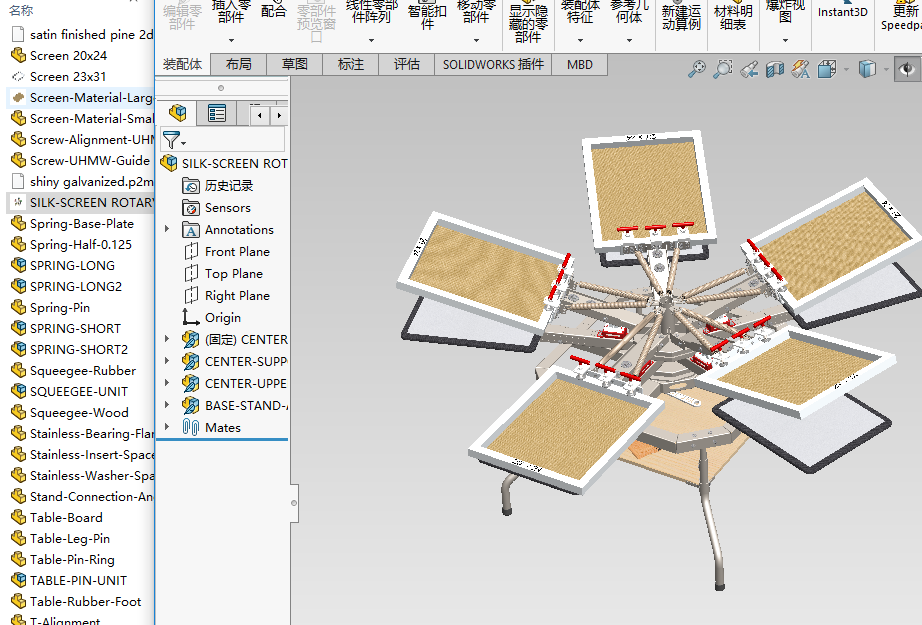Screen dimensions: 922x625
Task: Click the Display Style cube icon
Action: (x=867, y=69)
